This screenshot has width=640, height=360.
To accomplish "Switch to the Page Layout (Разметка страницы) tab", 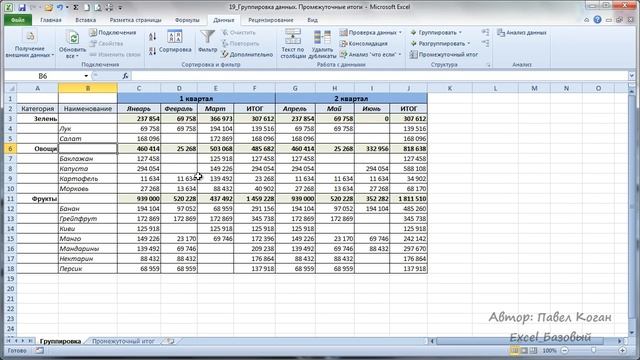I will pyautogui.click(x=136, y=20).
